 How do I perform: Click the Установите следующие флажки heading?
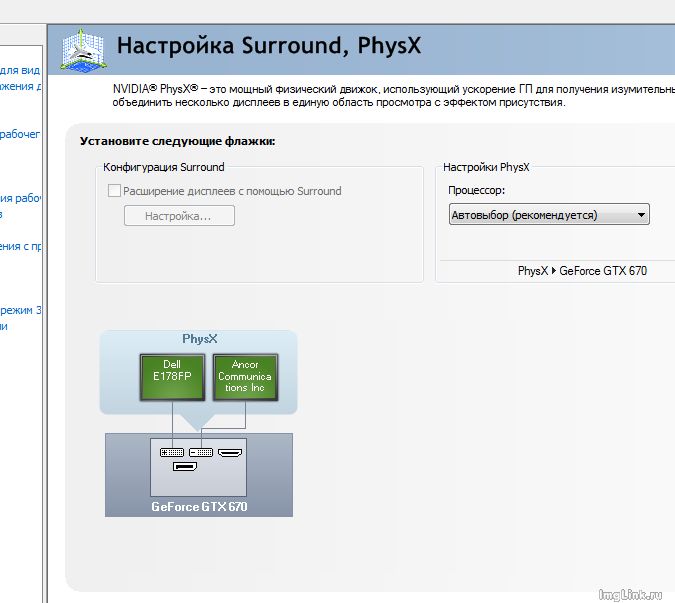click(x=177, y=141)
